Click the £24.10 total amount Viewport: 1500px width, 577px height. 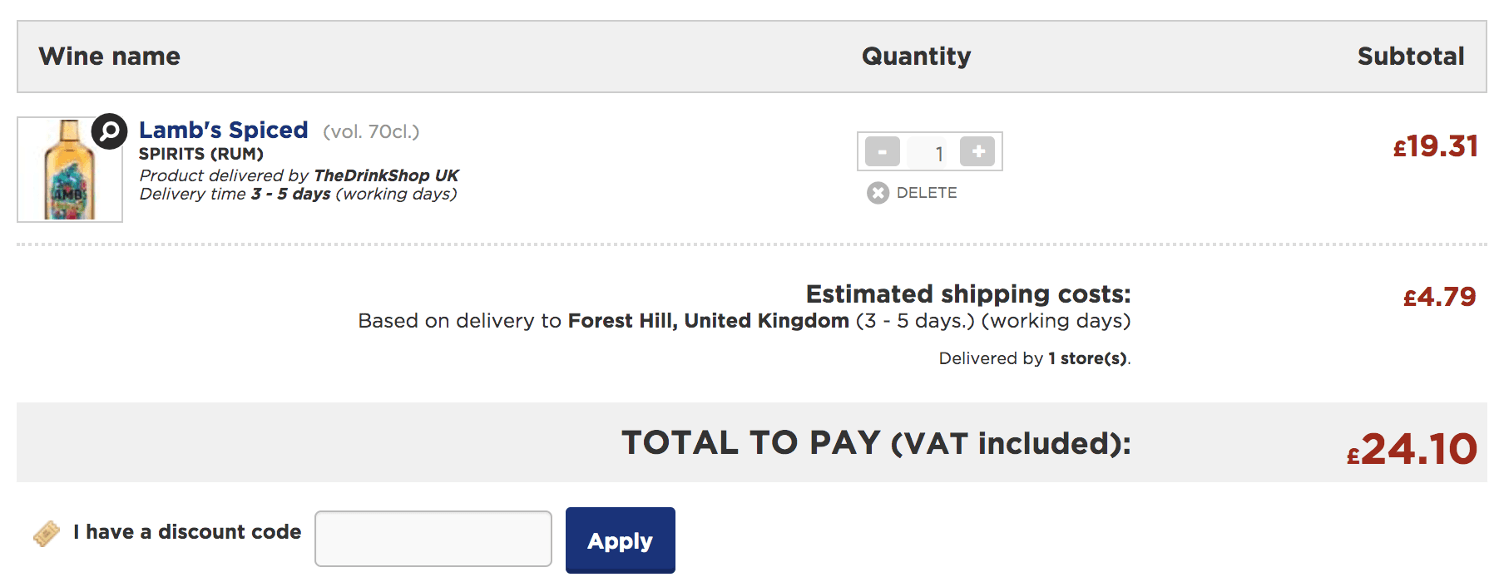tap(1411, 449)
